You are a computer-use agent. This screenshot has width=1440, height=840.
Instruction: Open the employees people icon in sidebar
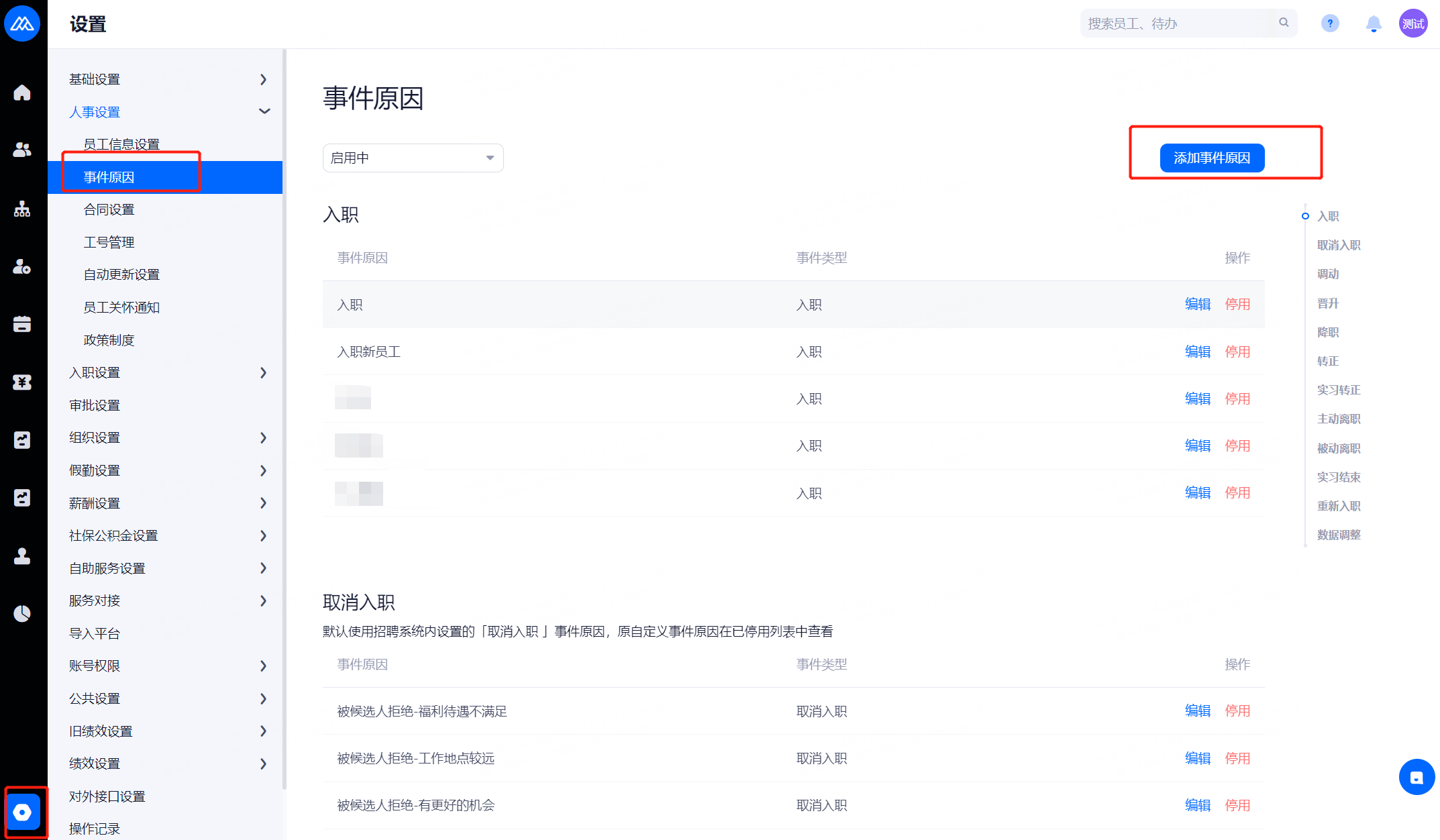click(x=22, y=150)
